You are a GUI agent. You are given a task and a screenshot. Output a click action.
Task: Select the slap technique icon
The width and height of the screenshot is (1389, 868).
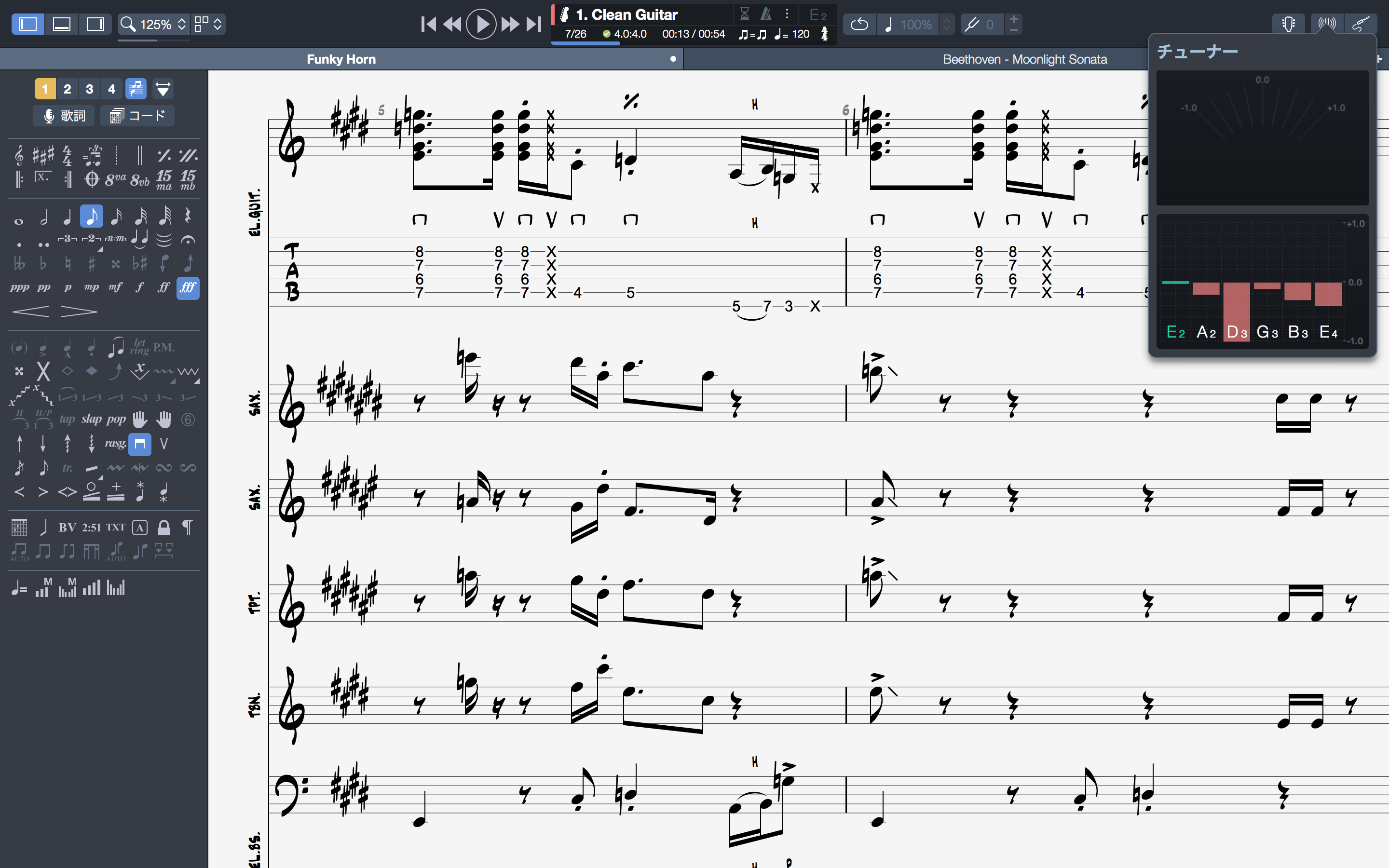point(91,419)
